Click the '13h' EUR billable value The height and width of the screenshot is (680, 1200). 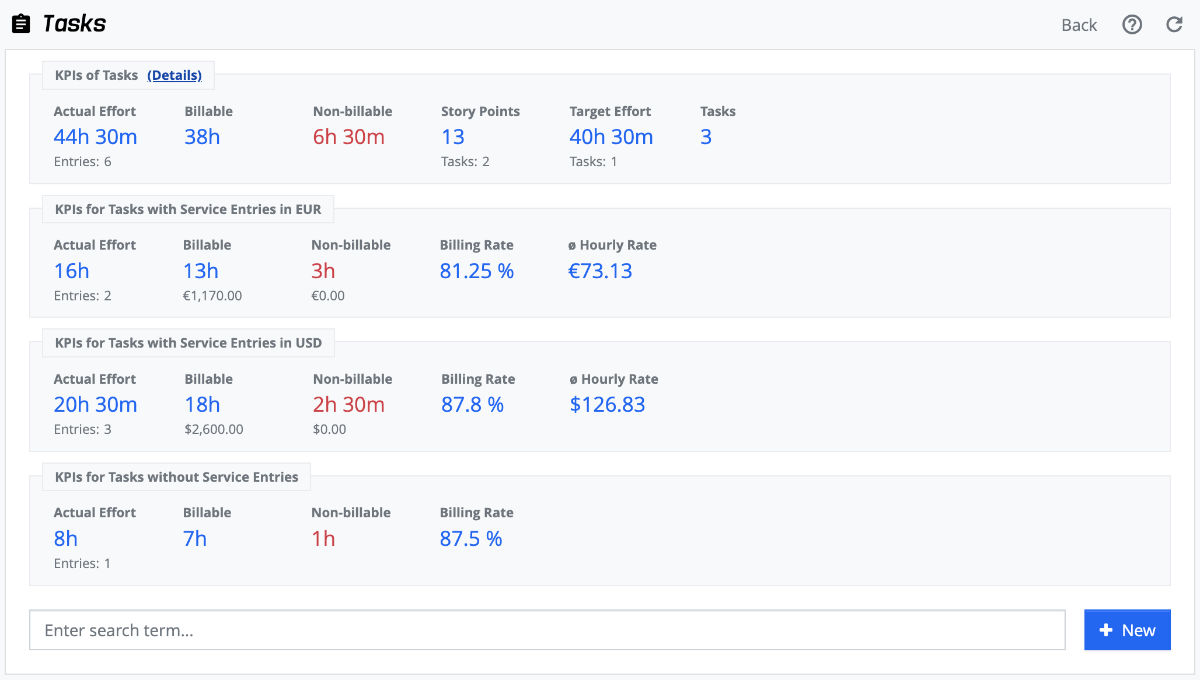(201, 271)
